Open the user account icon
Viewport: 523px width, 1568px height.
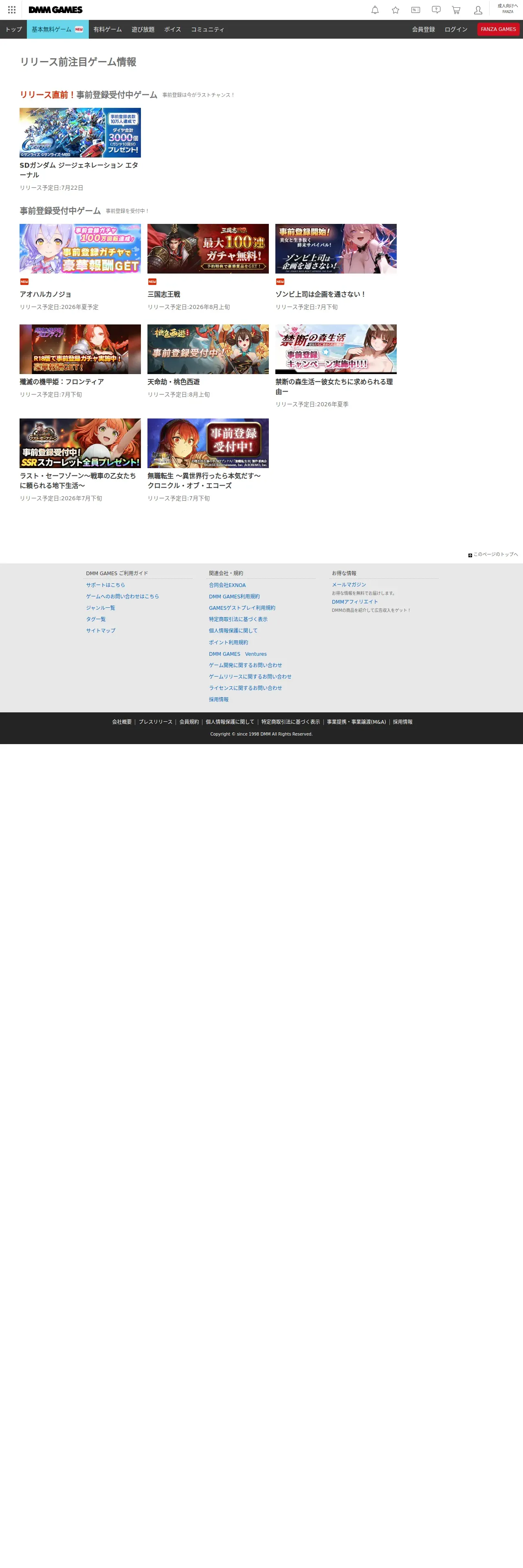tap(478, 10)
